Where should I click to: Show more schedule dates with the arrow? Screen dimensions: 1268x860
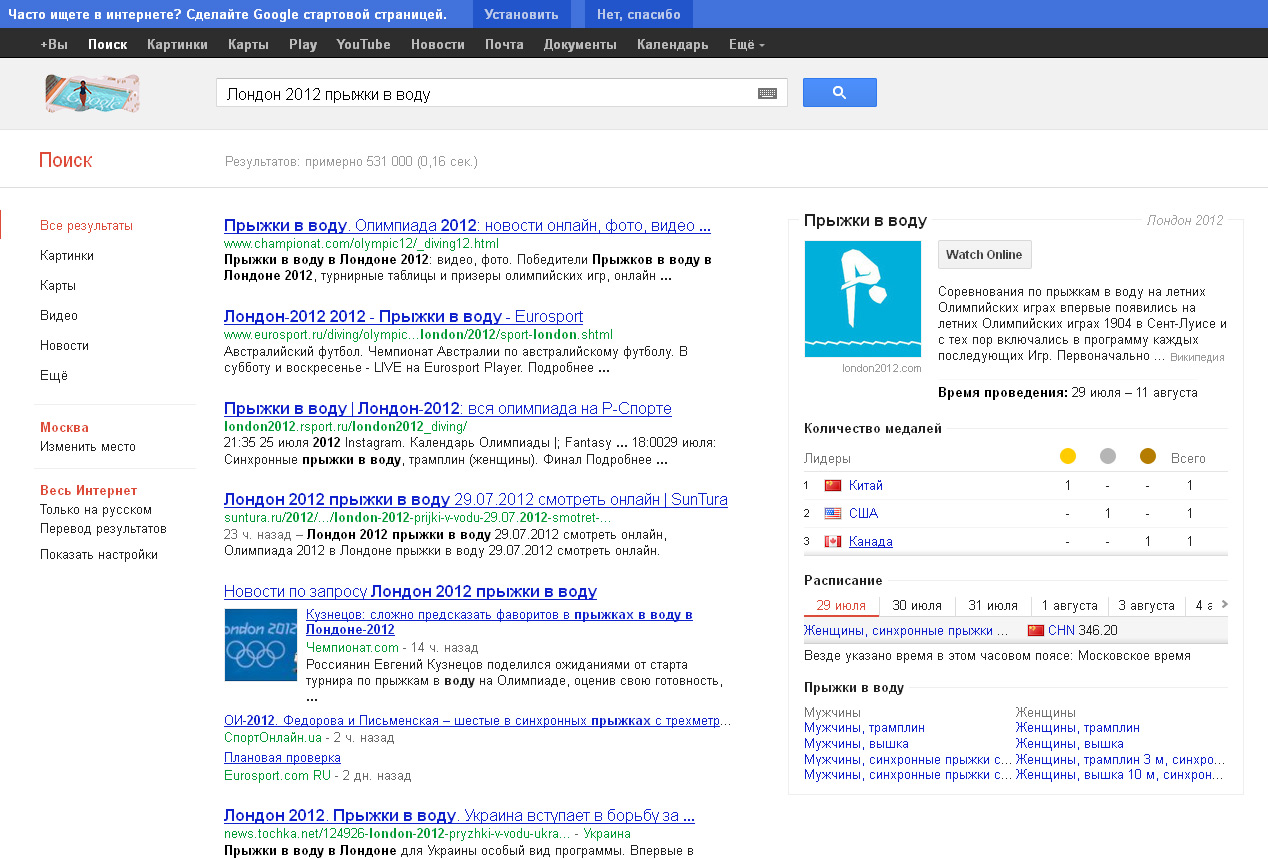(1225, 604)
